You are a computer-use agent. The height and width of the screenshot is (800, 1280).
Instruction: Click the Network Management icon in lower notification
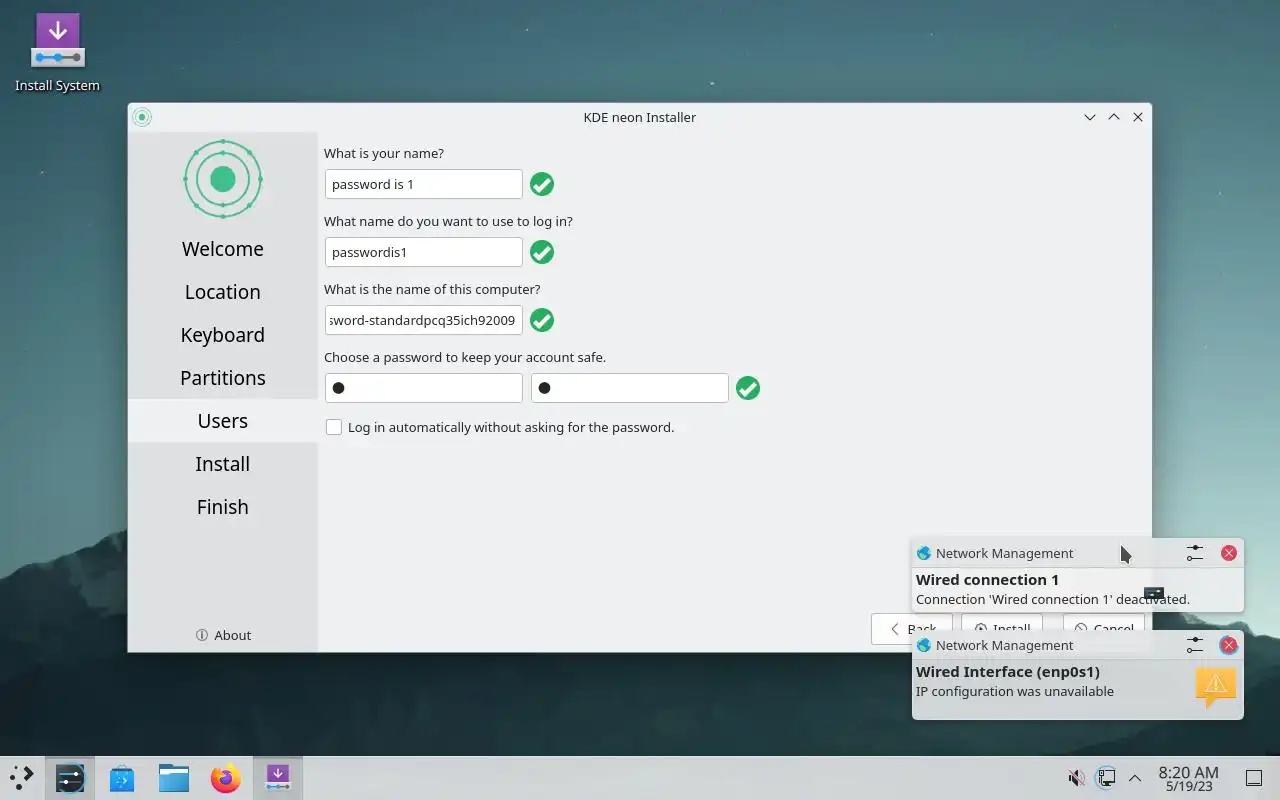[924, 645]
